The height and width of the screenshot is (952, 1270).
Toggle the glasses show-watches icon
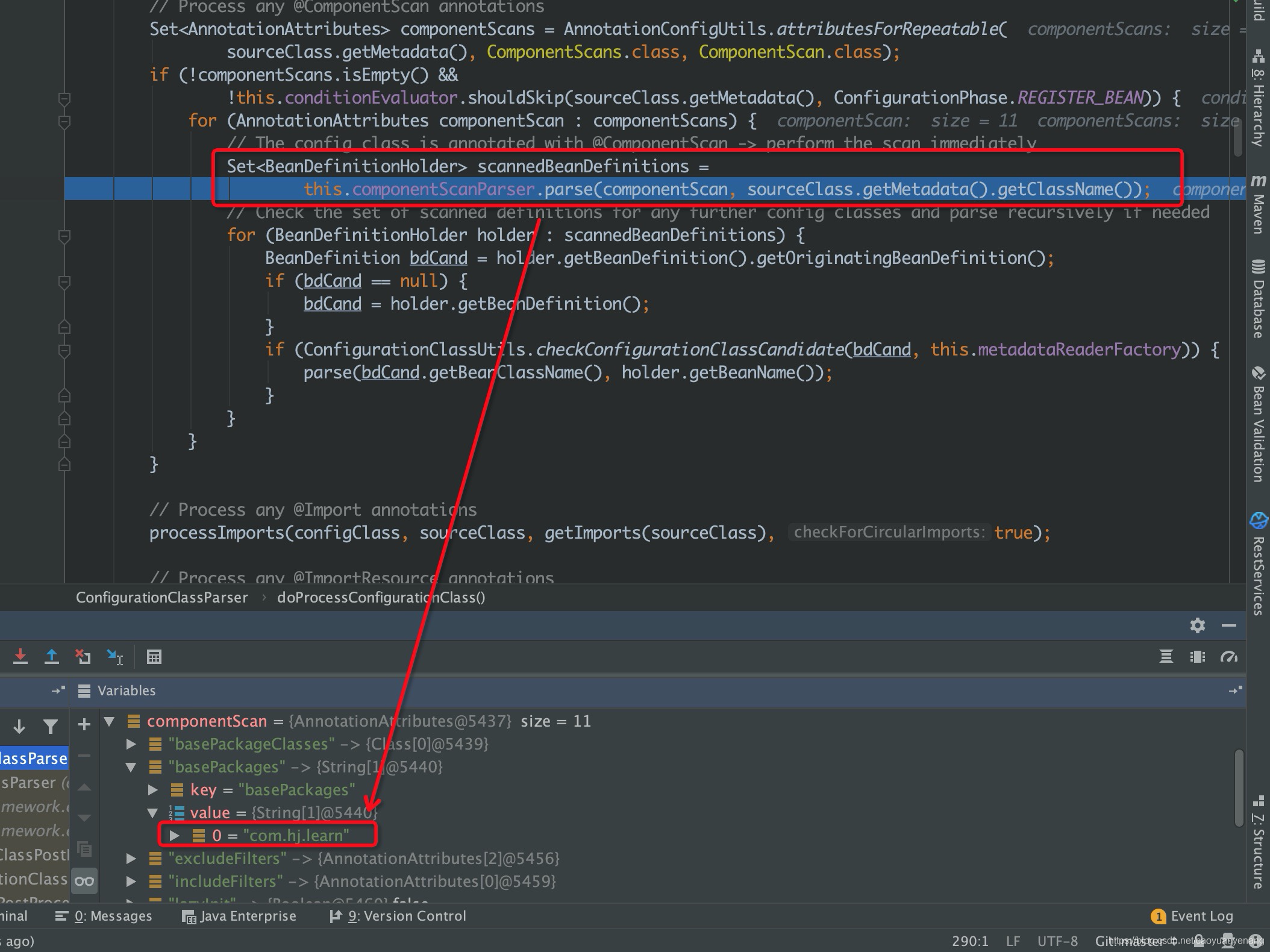84,881
